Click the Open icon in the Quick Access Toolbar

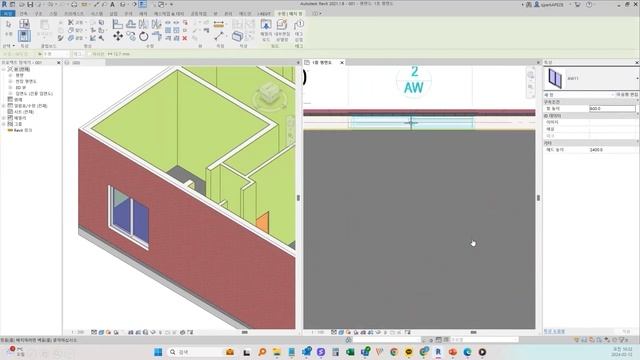coord(21,4)
